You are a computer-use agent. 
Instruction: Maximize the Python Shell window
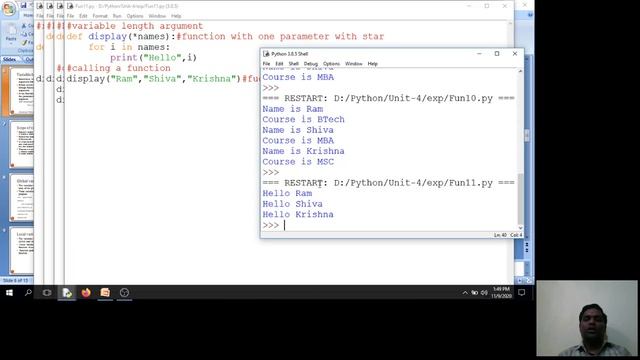coord(497,53)
